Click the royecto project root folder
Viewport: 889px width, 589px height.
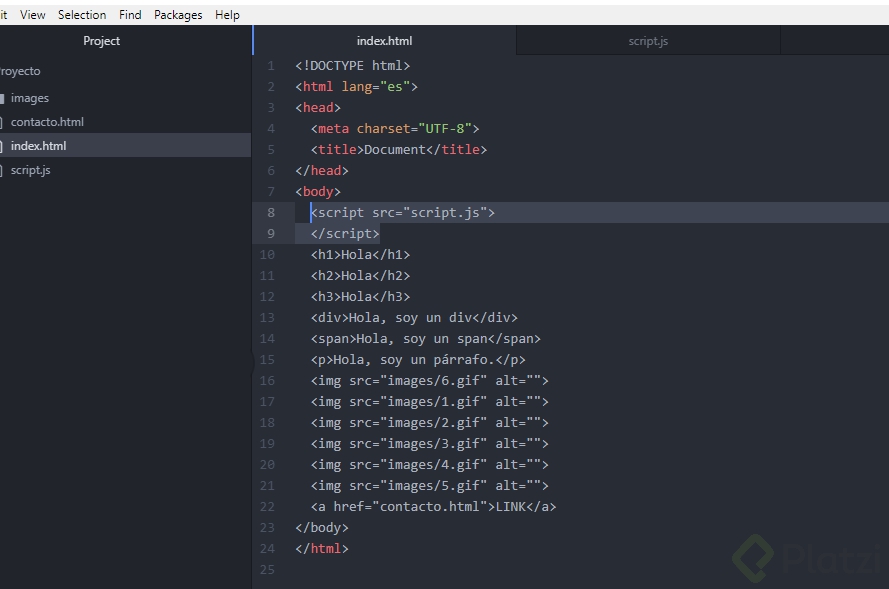tap(20, 71)
